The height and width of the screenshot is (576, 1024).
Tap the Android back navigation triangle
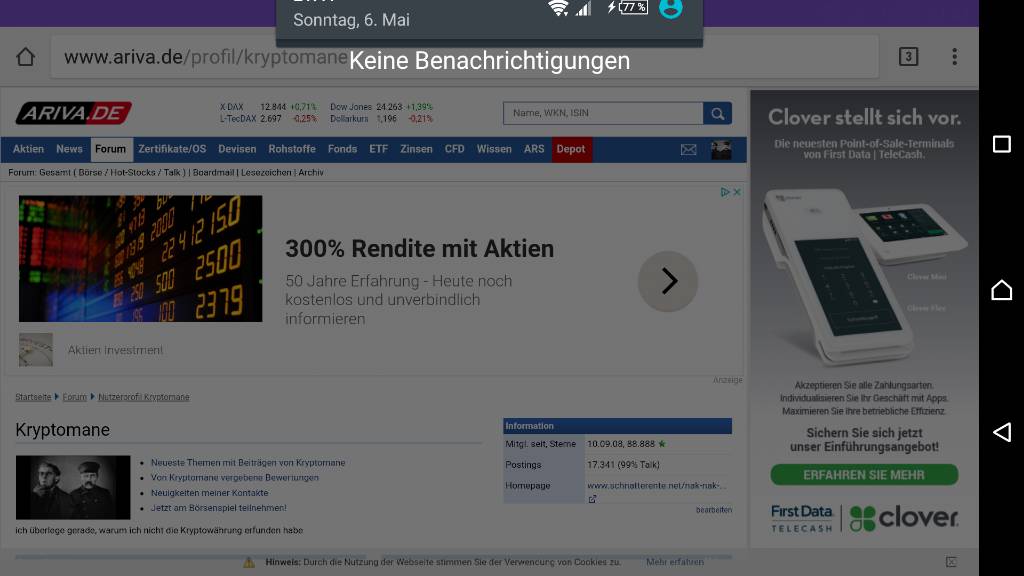pyautogui.click(x=1001, y=432)
